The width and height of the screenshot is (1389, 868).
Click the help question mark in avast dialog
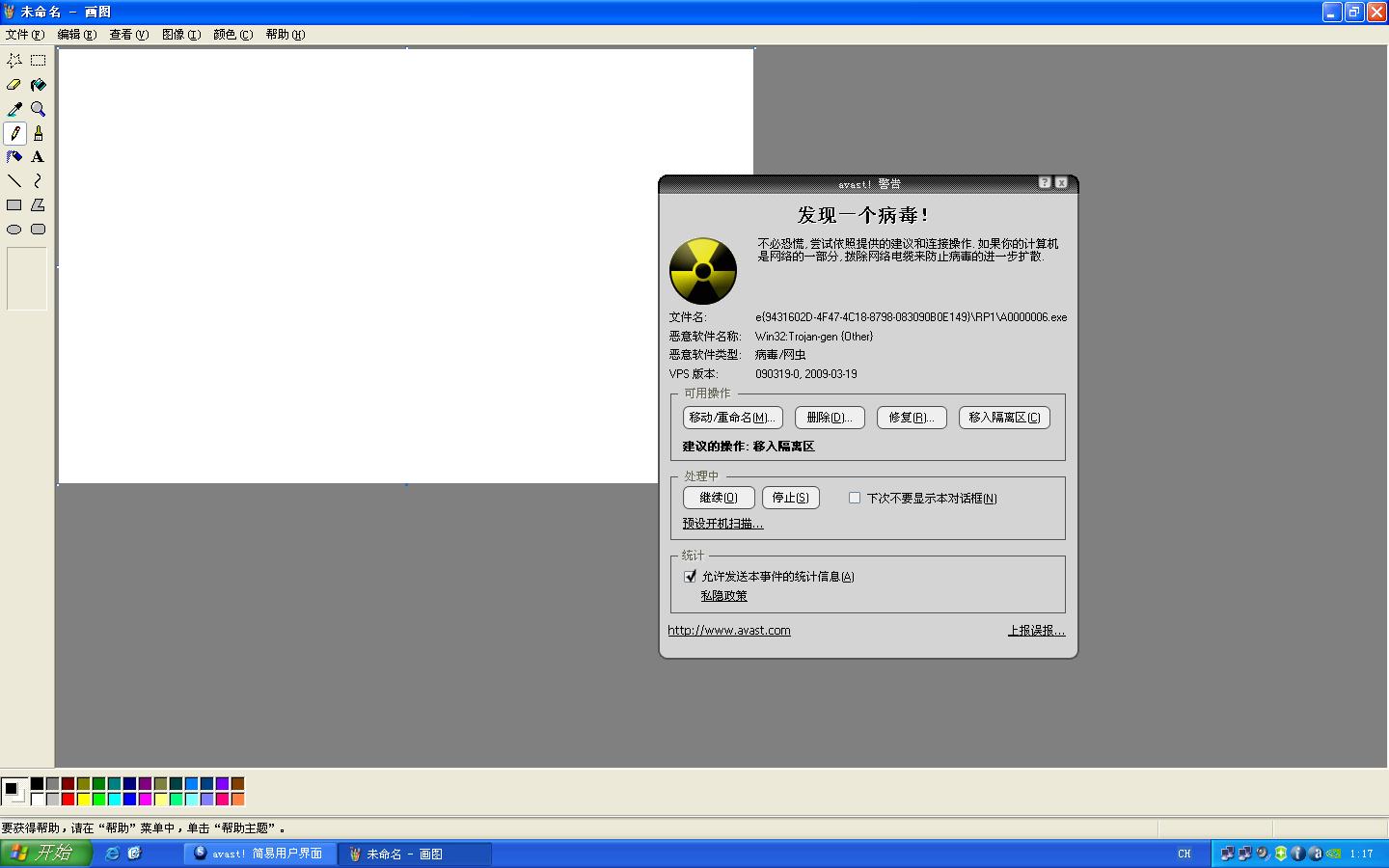click(x=1045, y=182)
